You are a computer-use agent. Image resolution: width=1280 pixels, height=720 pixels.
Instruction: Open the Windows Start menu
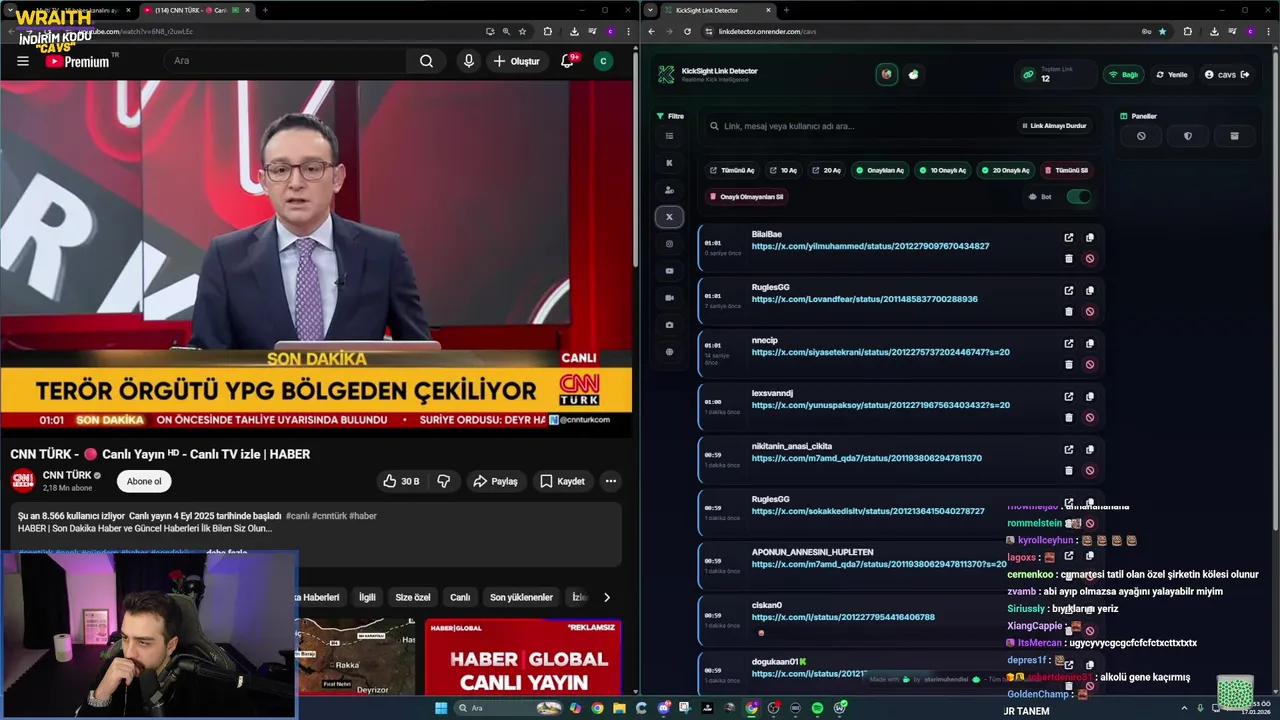coord(440,708)
